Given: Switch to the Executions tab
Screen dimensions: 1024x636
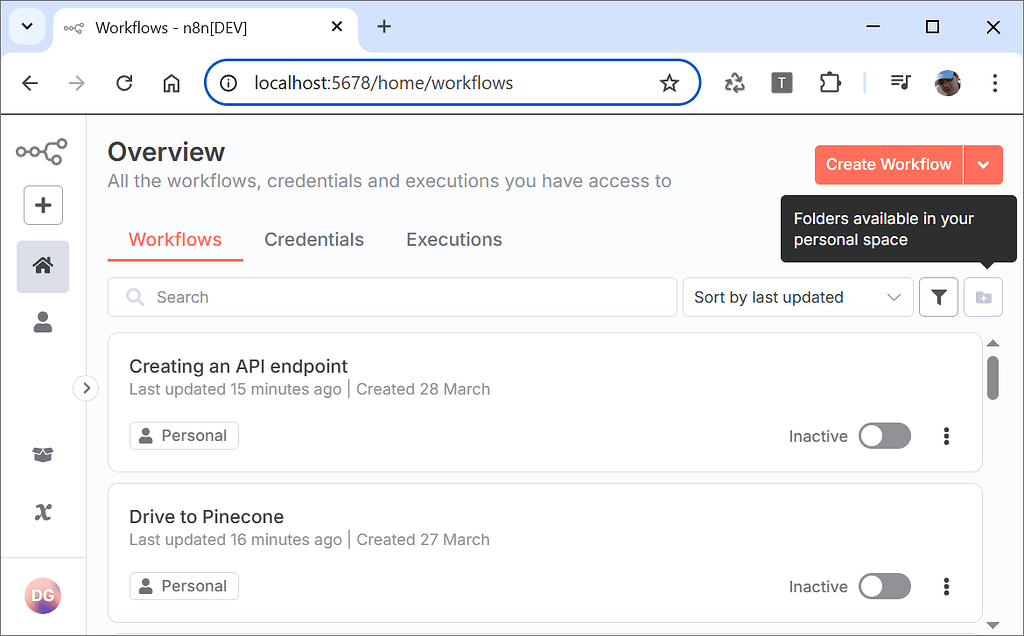Looking at the screenshot, I should click(454, 239).
